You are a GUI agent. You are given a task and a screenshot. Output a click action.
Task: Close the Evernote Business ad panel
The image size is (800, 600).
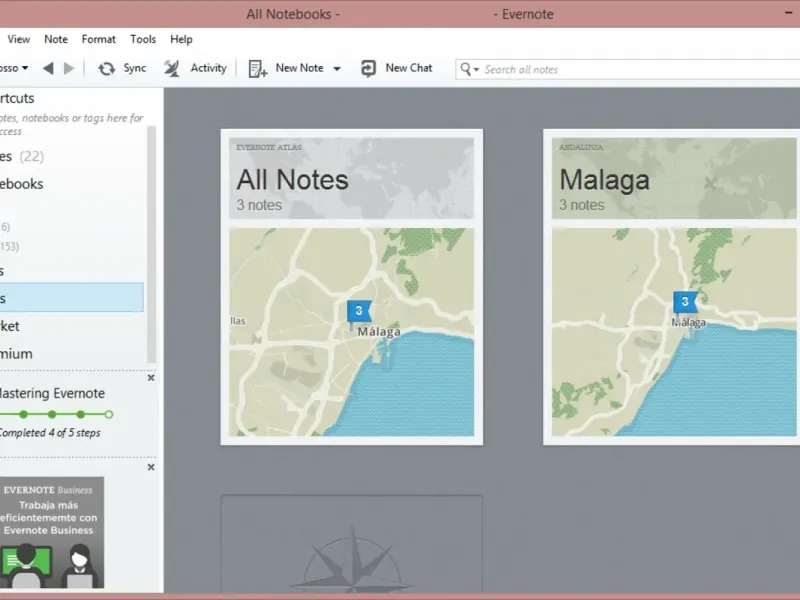click(151, 467)
